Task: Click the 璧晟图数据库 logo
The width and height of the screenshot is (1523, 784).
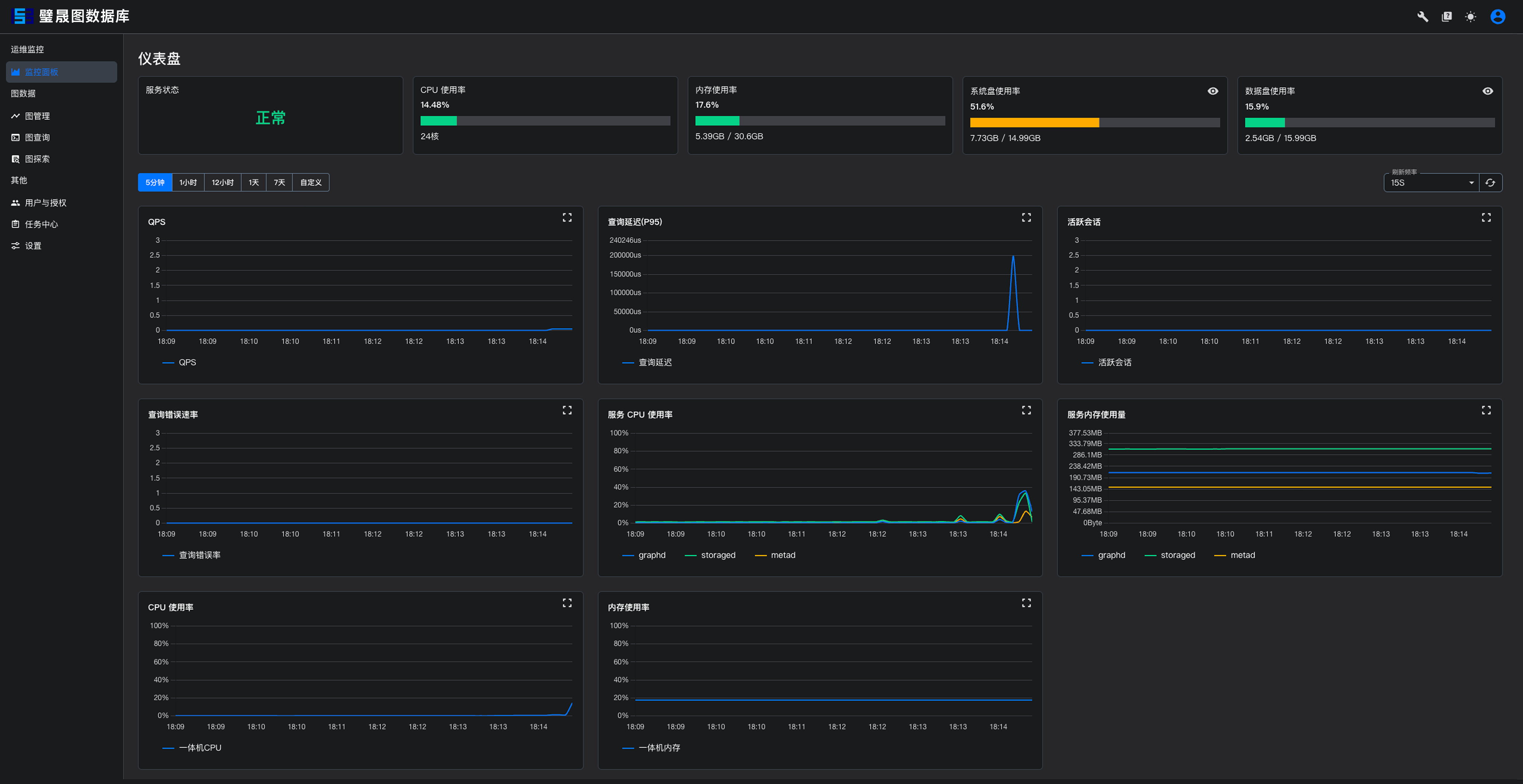Action: click(x=70, y=16)
